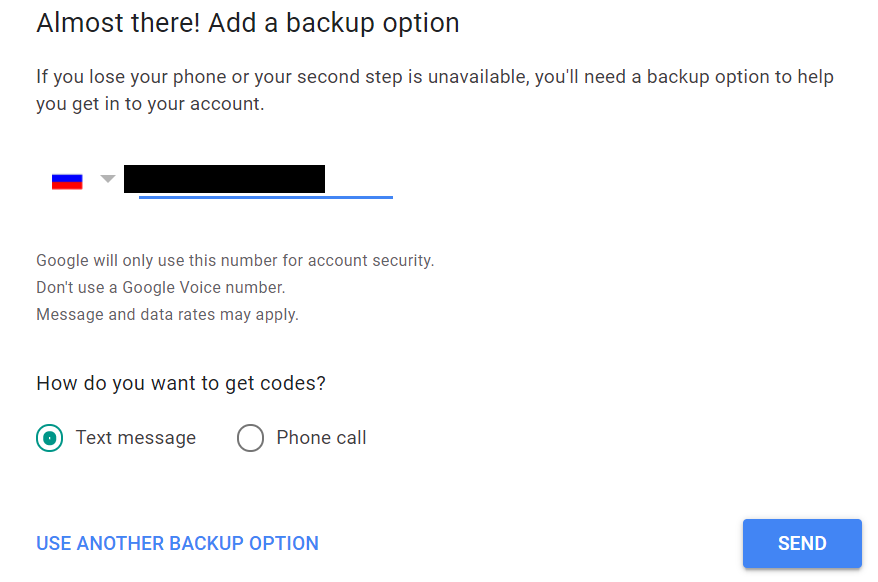
Task: Open the USE ANOTHER BACKUP OPTION link
Action: pyautogui.click(x=177, y=544)
